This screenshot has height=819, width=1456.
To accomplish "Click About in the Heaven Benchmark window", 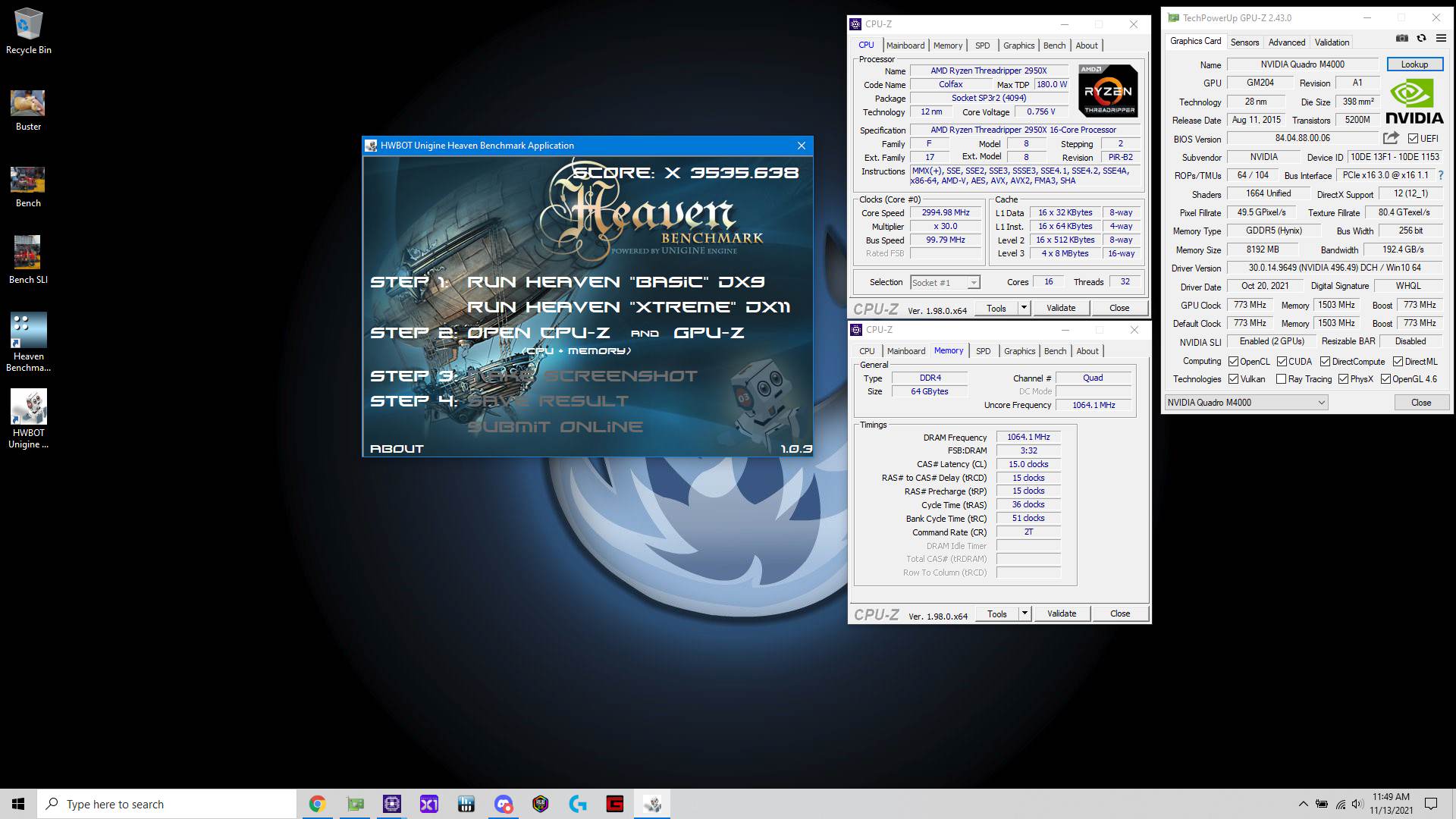I will (x=397, y=449).
